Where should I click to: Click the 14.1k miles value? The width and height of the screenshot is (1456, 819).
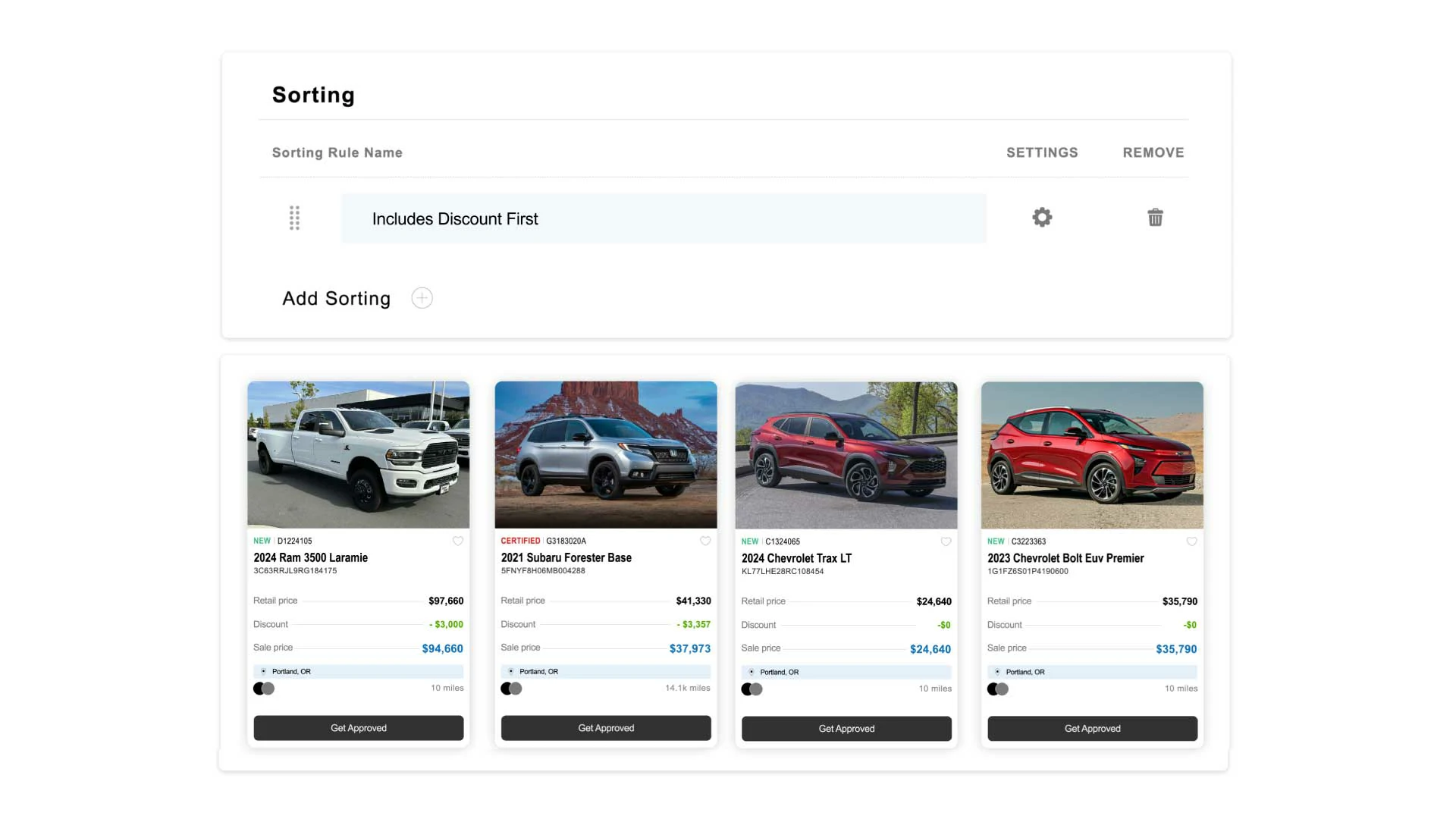click(688, 689)
